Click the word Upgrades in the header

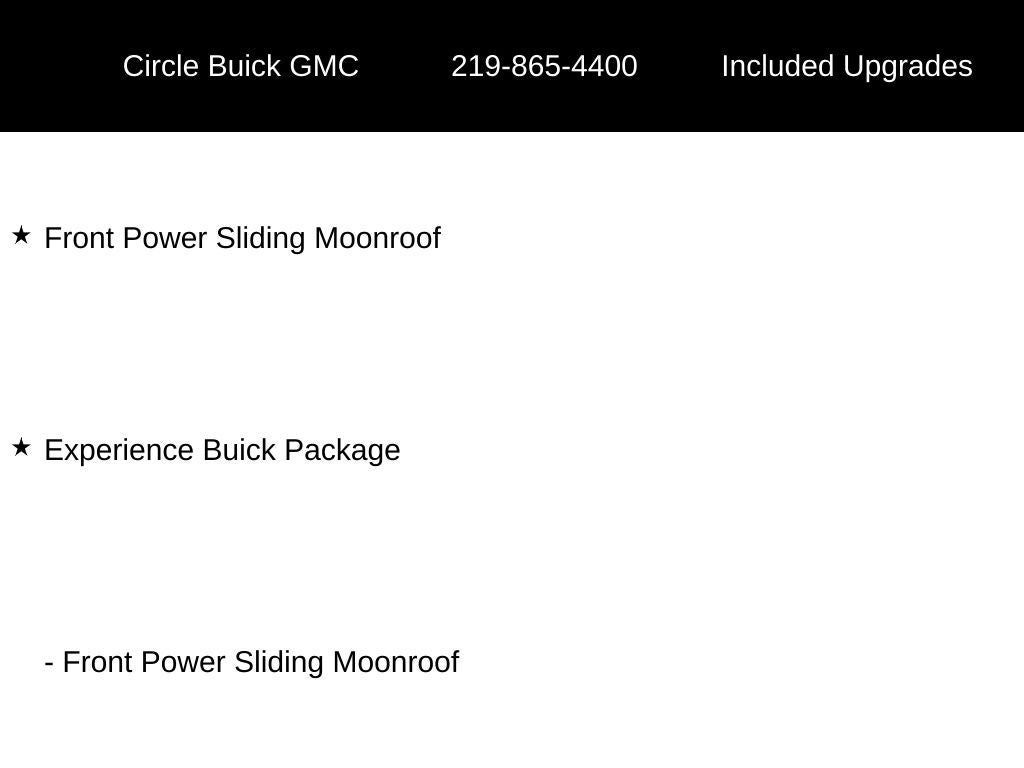(908, 67)
